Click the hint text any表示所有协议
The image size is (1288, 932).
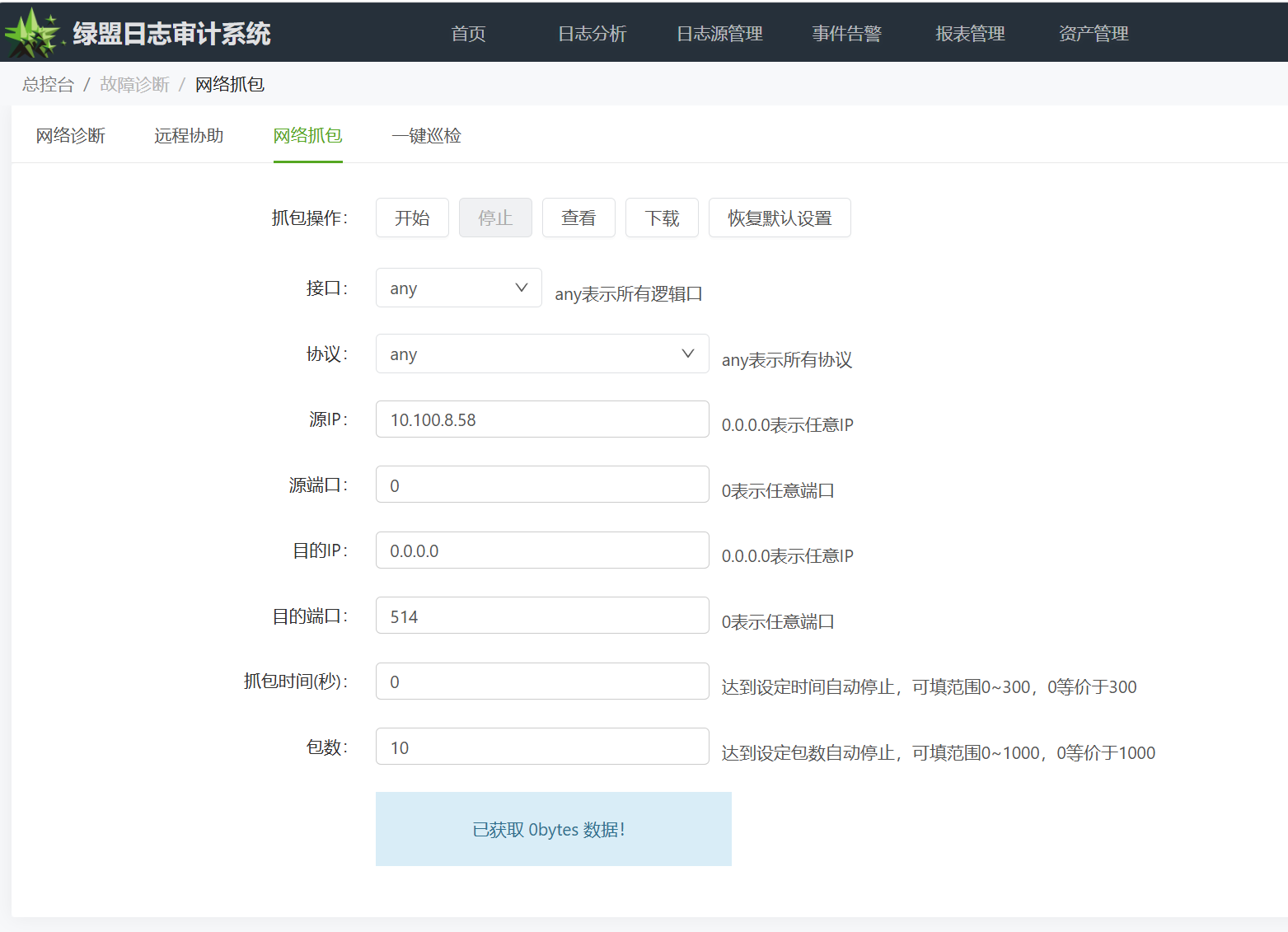[787, 360]
